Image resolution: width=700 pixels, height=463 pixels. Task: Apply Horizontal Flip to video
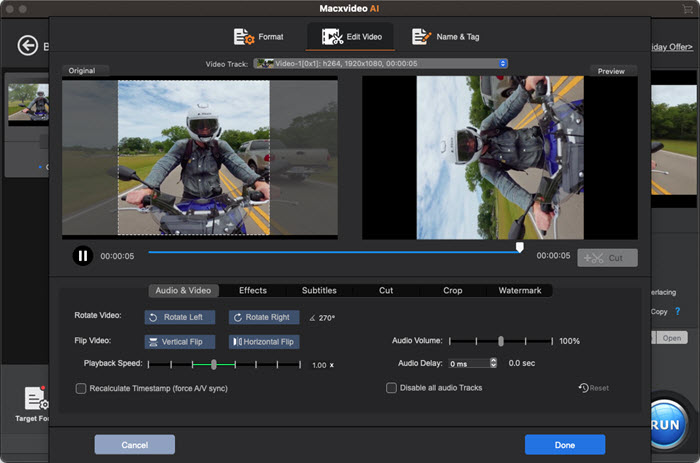264,342
